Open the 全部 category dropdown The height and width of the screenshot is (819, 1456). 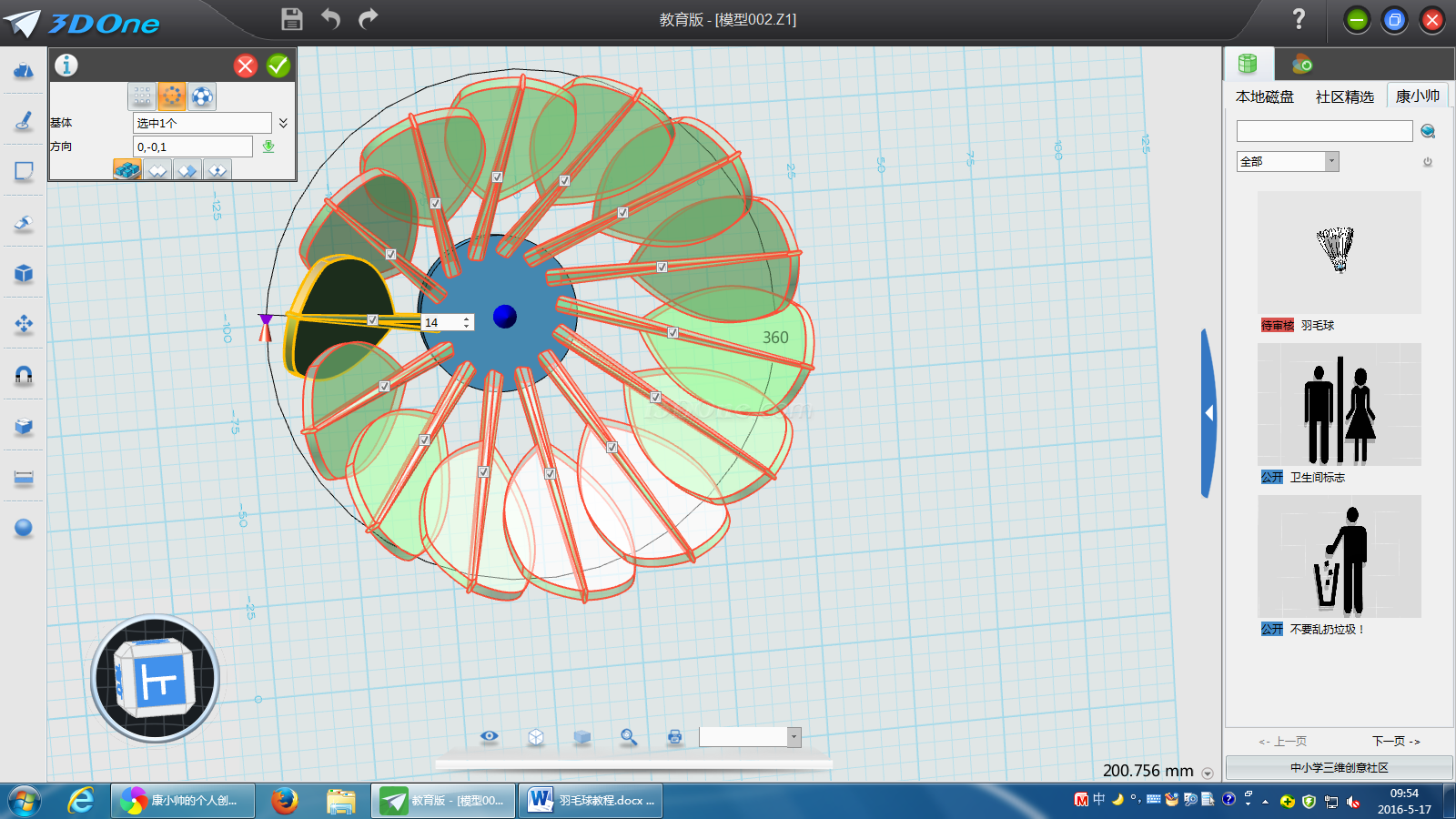tap(1331, 161)
